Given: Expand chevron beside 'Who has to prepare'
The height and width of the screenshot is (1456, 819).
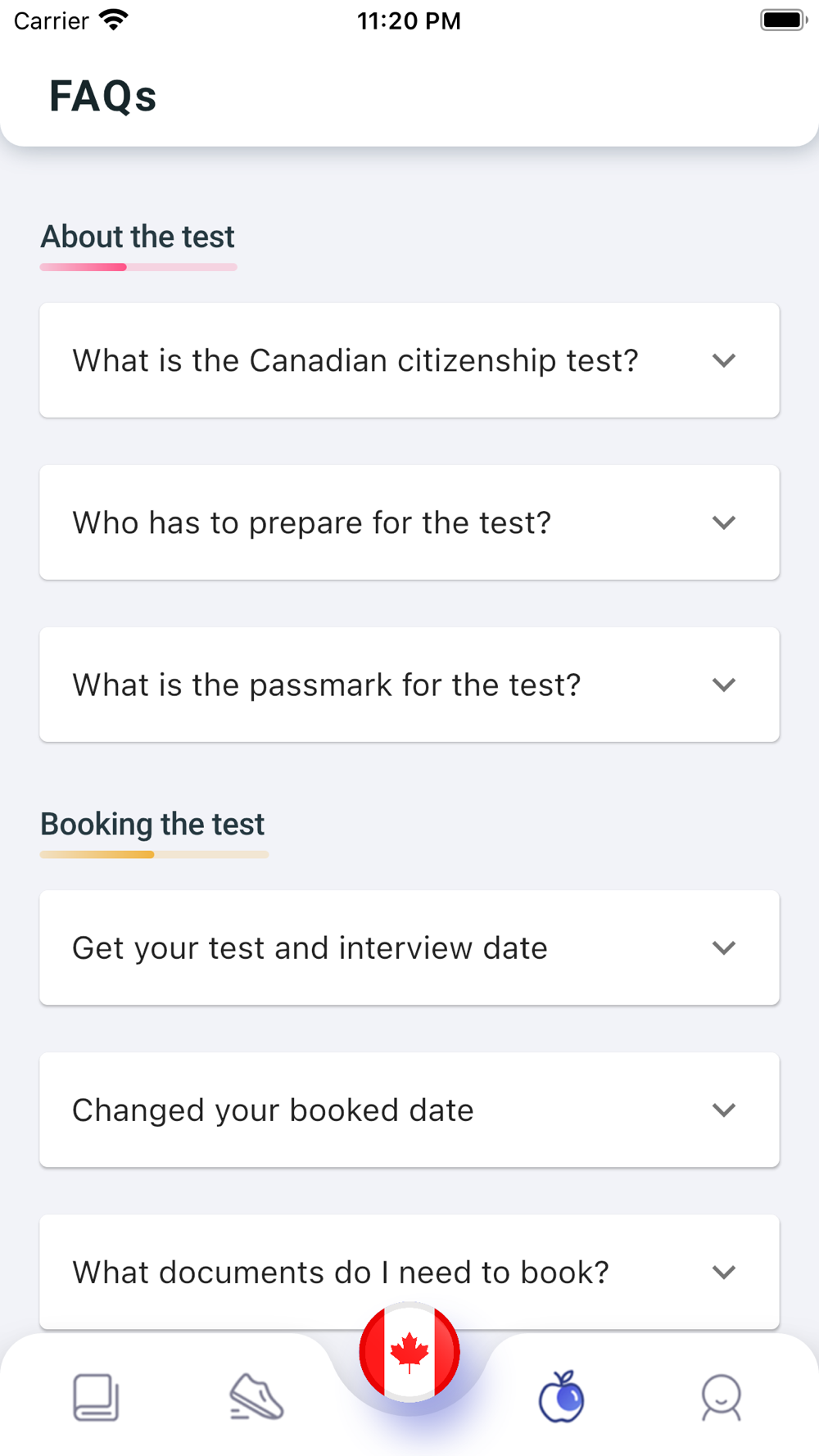Looking at the screenshot, I should pos(724,522).
